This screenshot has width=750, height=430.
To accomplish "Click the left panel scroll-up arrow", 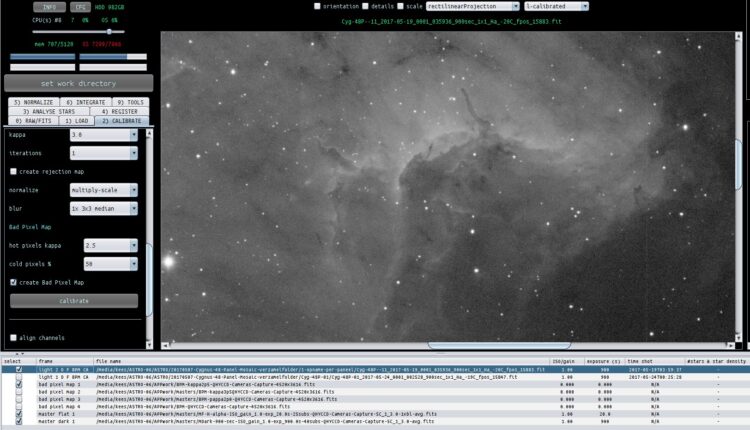I will [149, 133].
